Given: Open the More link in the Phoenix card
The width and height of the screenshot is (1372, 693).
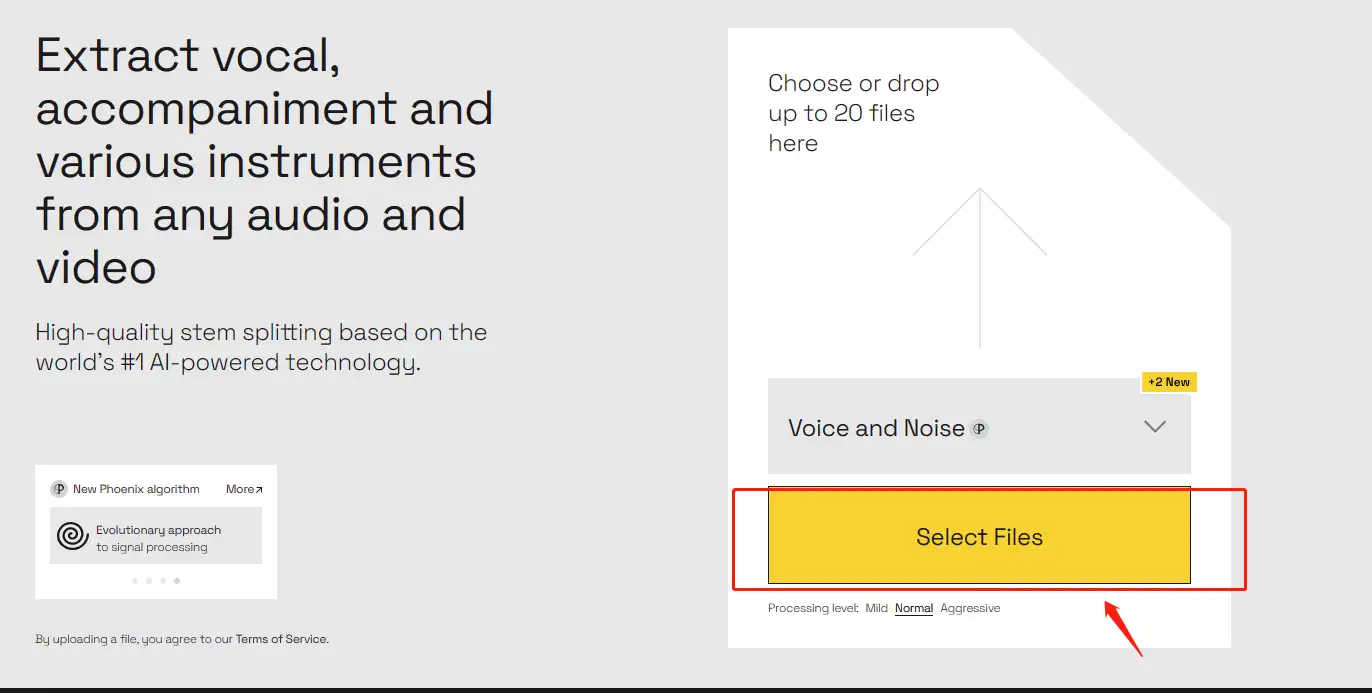Looking at the screenshot, I should [x=244, y=489].
